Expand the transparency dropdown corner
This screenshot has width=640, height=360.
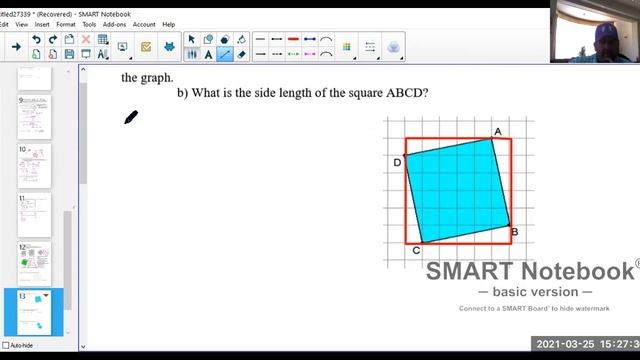(402, 58)
